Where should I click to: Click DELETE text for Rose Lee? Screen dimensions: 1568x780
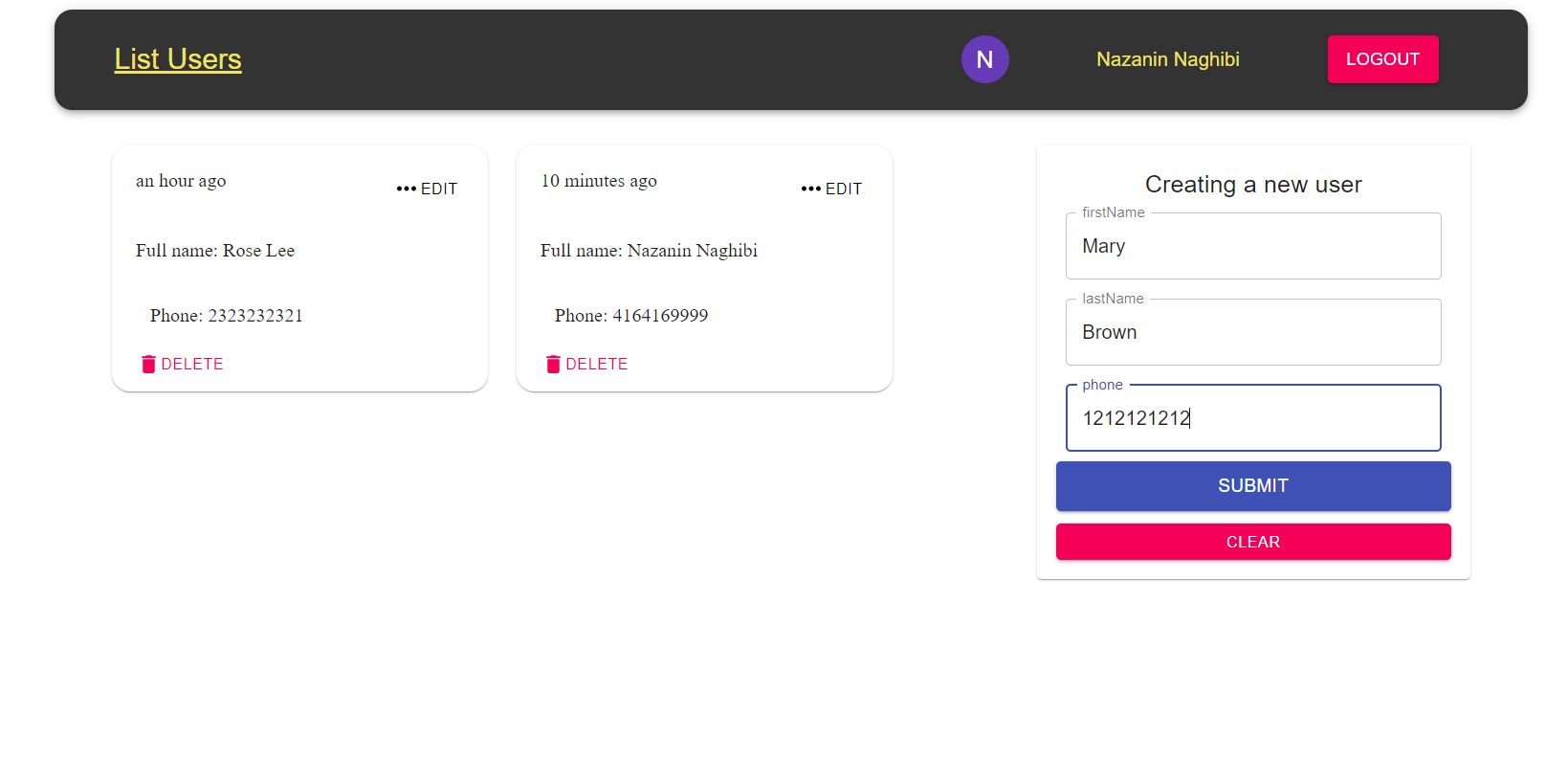[x=192, y=365]
